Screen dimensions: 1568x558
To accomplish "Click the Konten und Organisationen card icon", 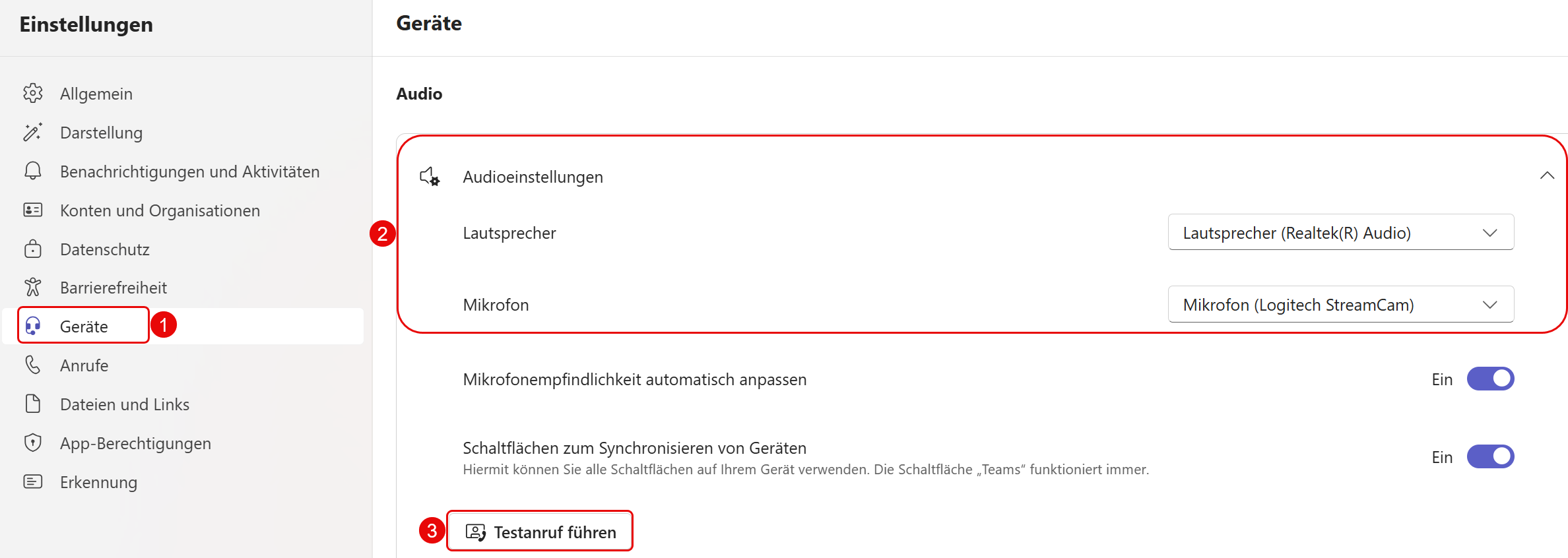I will 32,210.
